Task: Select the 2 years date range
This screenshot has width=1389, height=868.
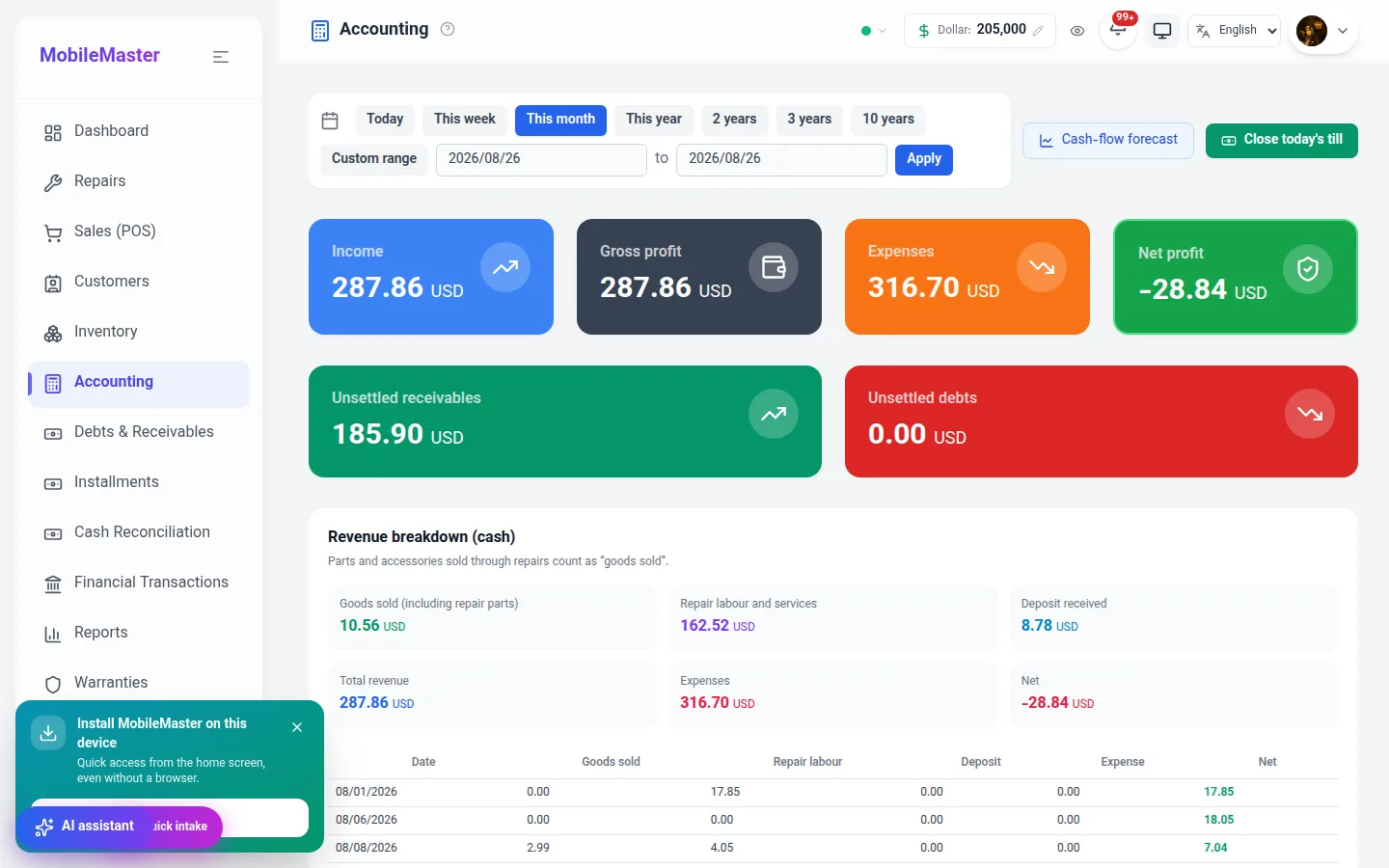Action: (735, 120)
